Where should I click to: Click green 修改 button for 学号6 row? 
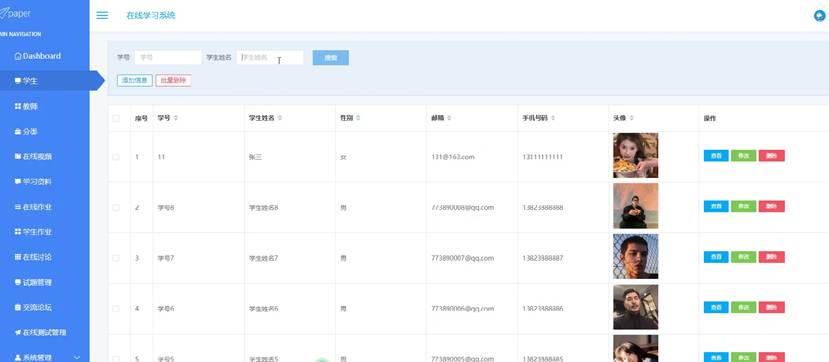[743, 308]
